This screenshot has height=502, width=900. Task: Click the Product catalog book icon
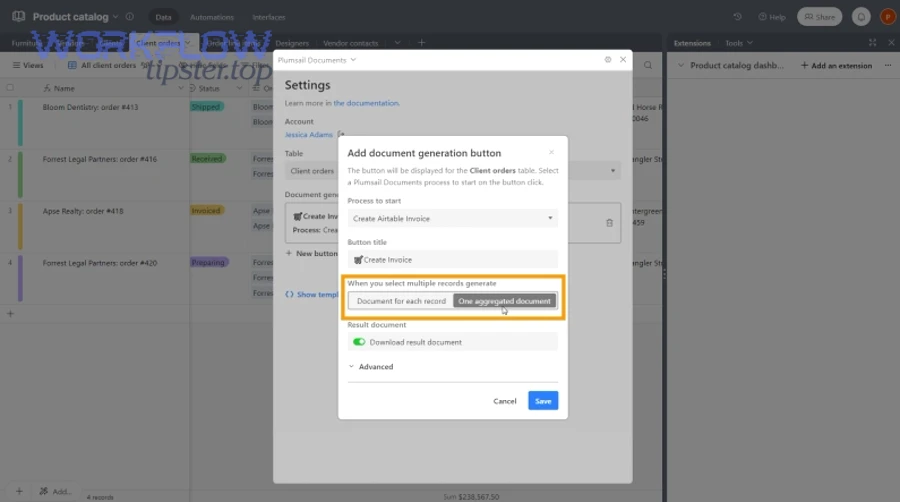click(x=18, y=17)
